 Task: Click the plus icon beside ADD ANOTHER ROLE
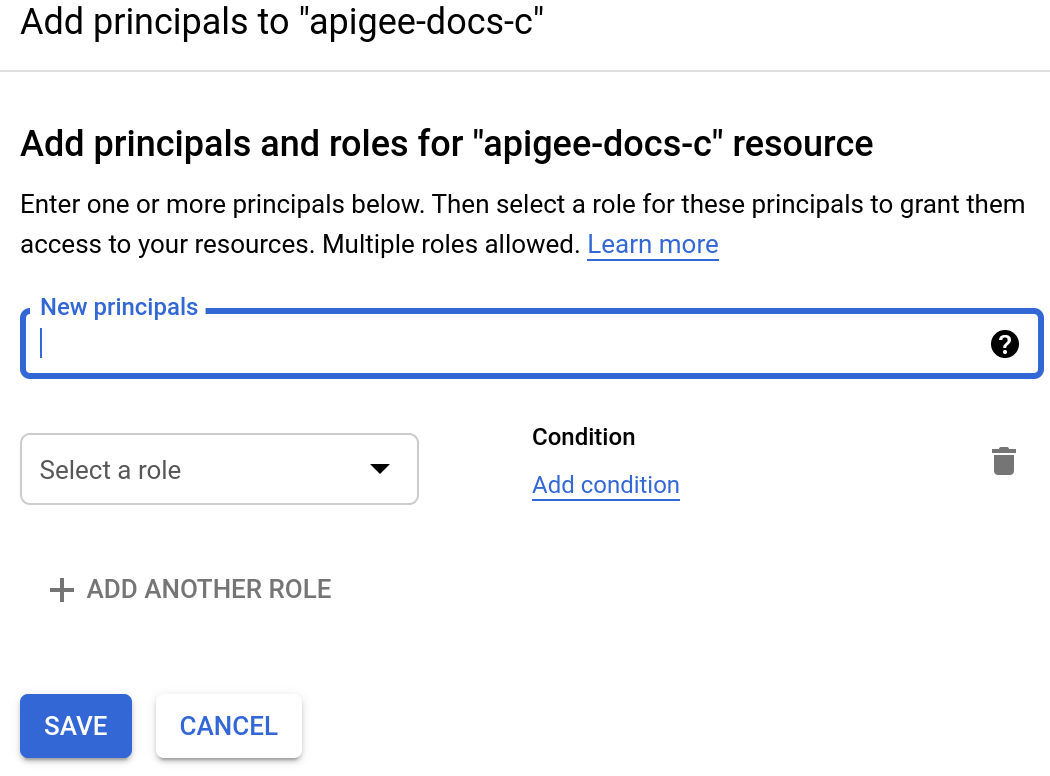(61, 589)
